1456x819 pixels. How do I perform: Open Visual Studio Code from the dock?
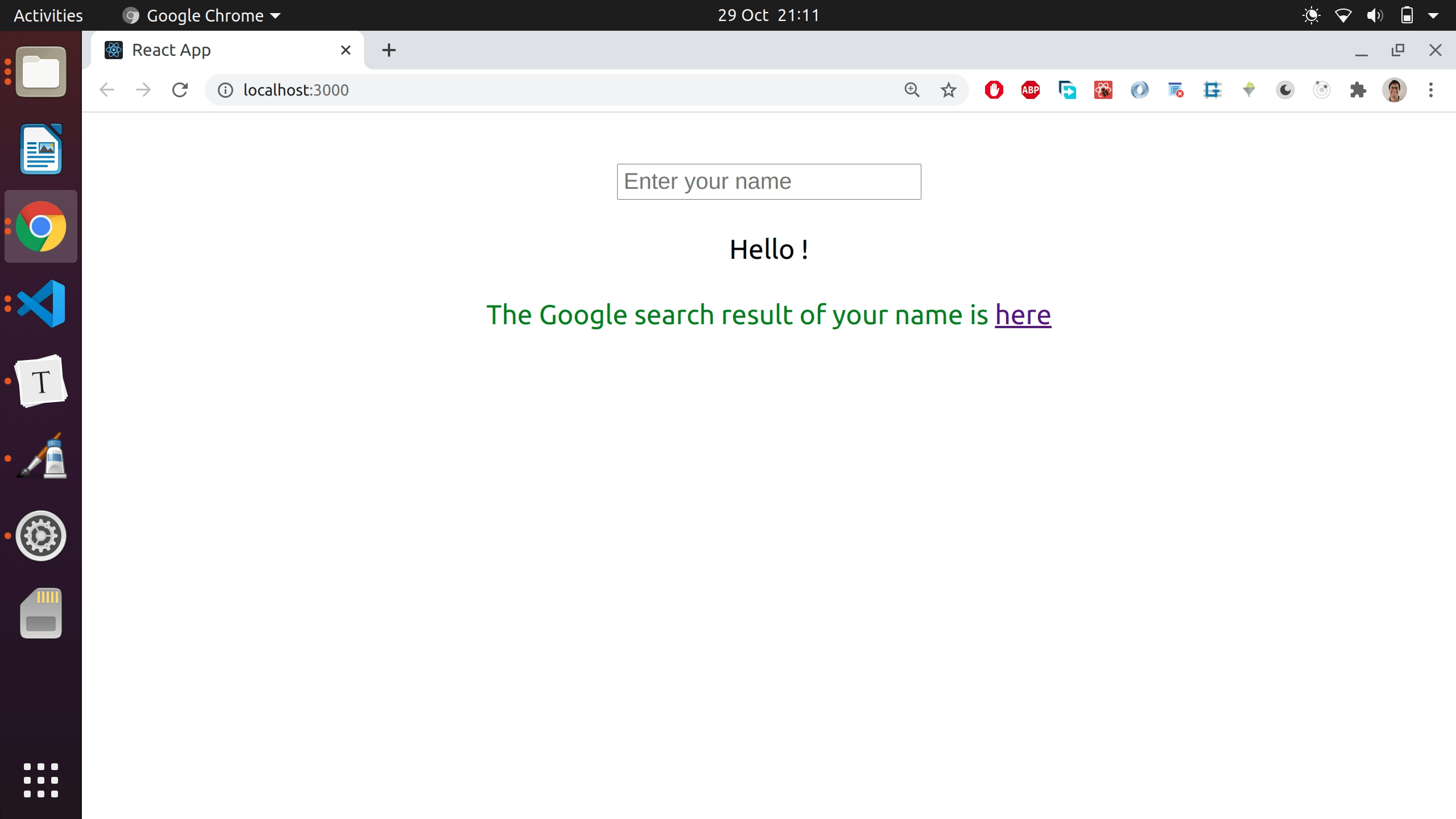[x=40, y=303]
